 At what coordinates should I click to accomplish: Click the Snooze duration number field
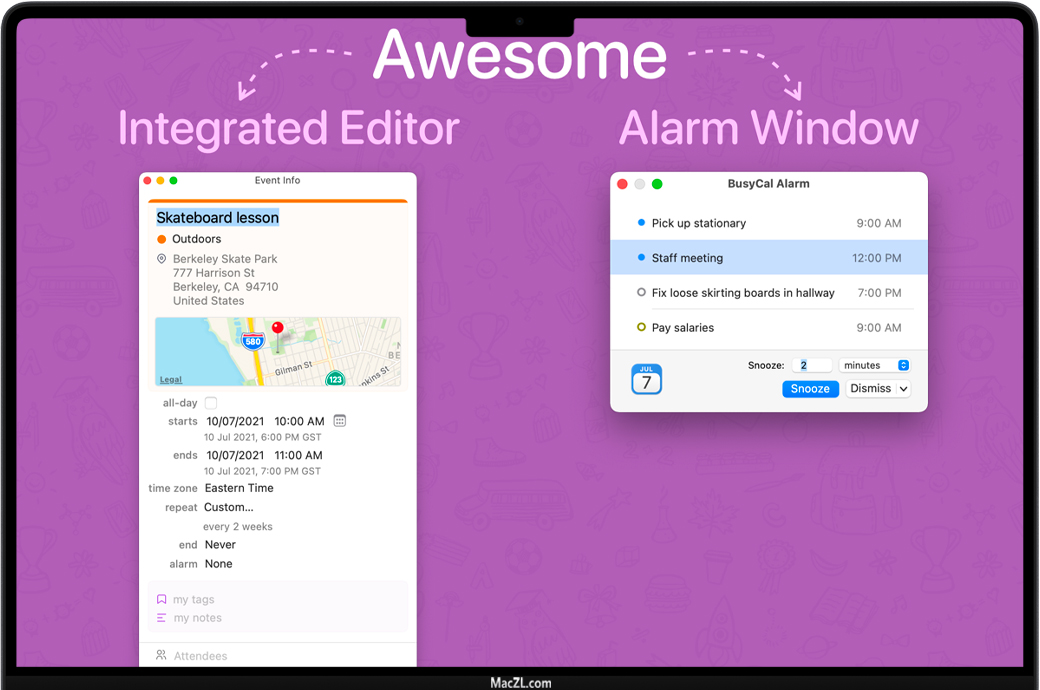(x=812, y=366)
